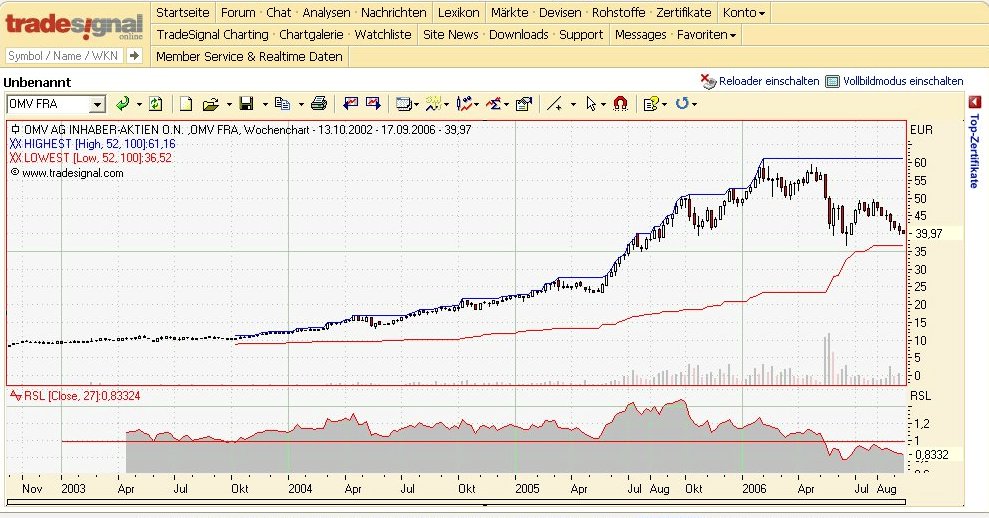Click the chart time axis scrollbar
This screenshot has width=989, height=518.
point(456,503)
